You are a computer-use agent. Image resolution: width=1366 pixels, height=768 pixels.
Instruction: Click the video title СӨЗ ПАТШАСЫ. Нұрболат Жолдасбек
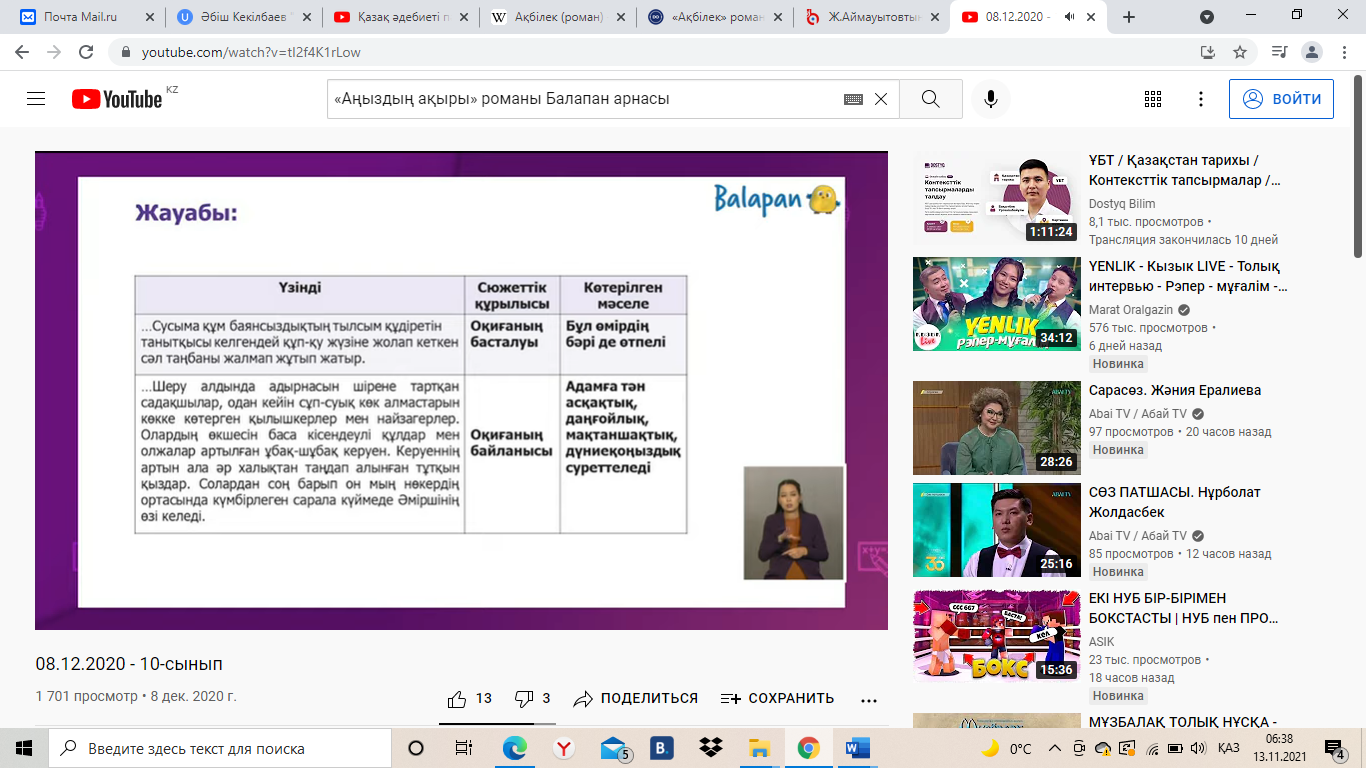1175,503
